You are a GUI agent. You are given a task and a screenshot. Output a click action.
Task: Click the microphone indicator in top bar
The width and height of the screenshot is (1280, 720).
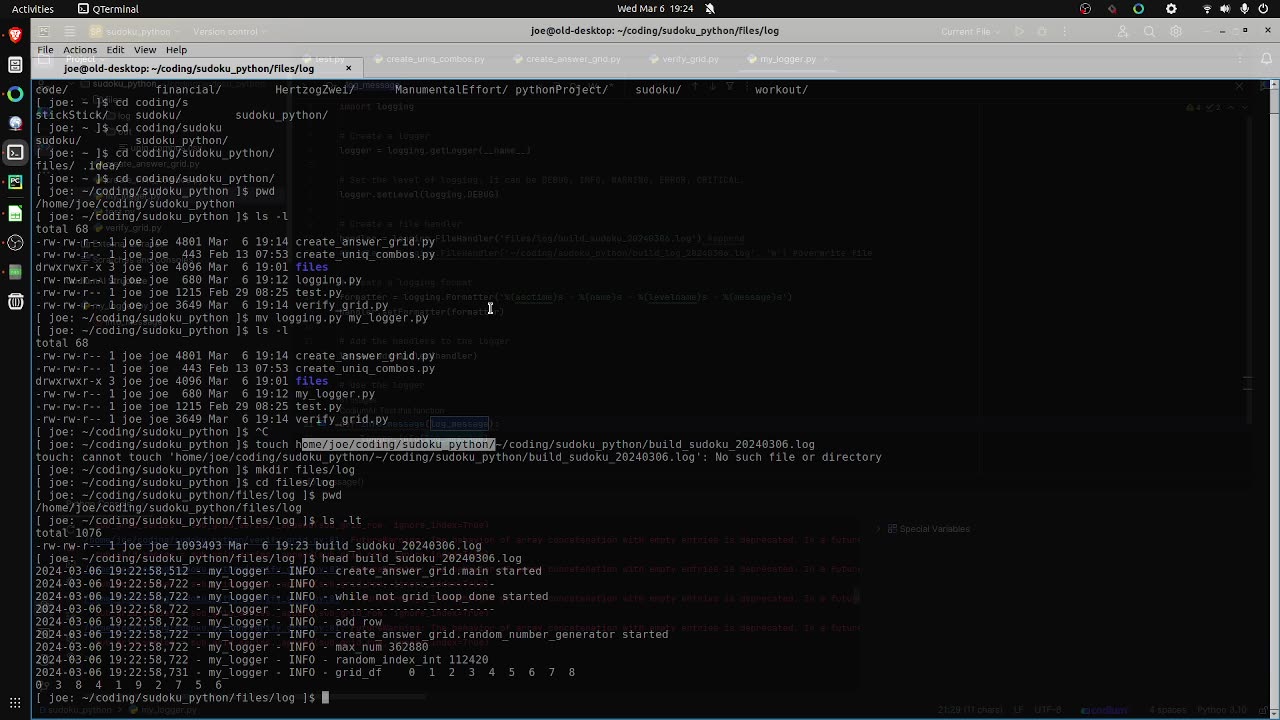tap(1245, 9)
